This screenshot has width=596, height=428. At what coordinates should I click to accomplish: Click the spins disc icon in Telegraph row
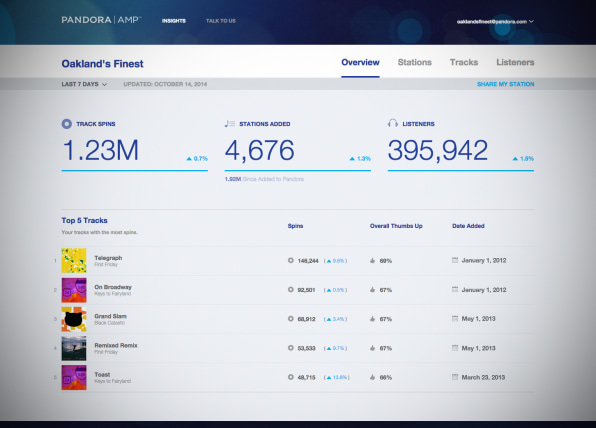coord(291,260)
